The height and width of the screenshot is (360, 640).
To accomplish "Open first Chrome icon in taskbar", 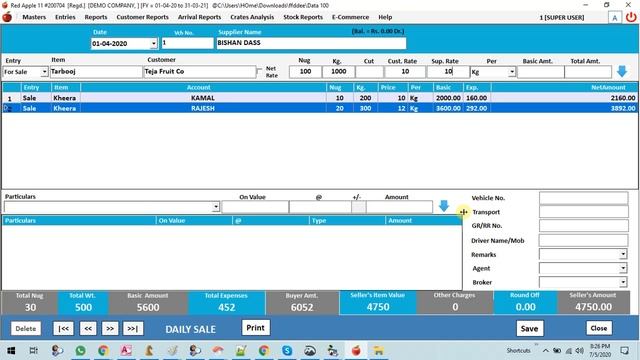I will tap(103, 350).
